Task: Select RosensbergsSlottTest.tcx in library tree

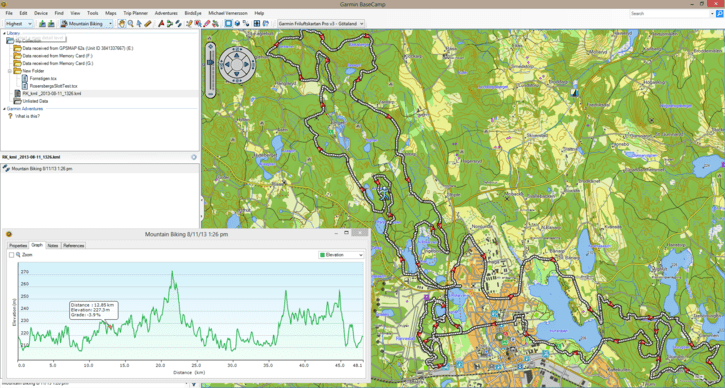Action: pyautogui.click(x=53, y=86)
